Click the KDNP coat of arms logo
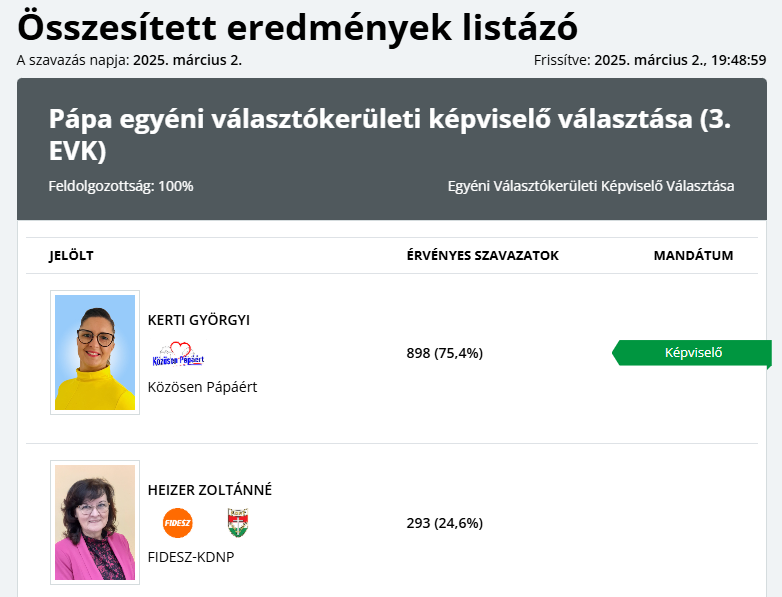The image size is (782, 597). tap(237, 523)
